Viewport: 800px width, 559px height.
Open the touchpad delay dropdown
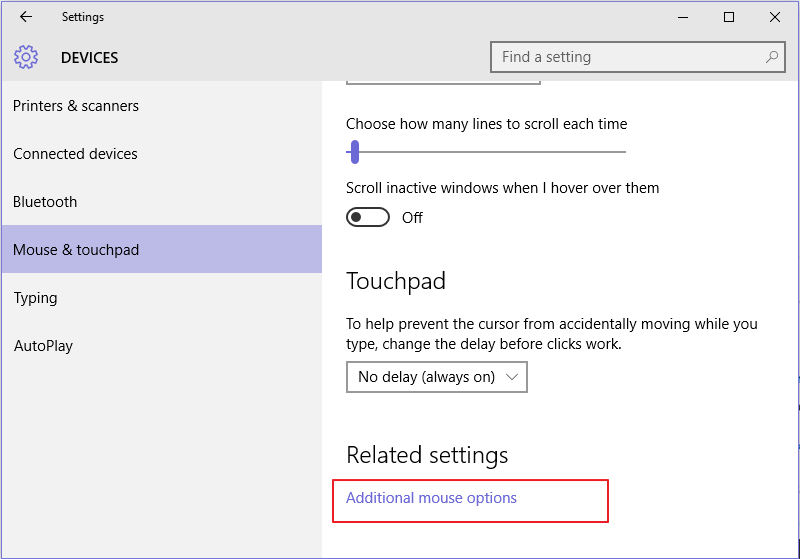click(436, 377)
